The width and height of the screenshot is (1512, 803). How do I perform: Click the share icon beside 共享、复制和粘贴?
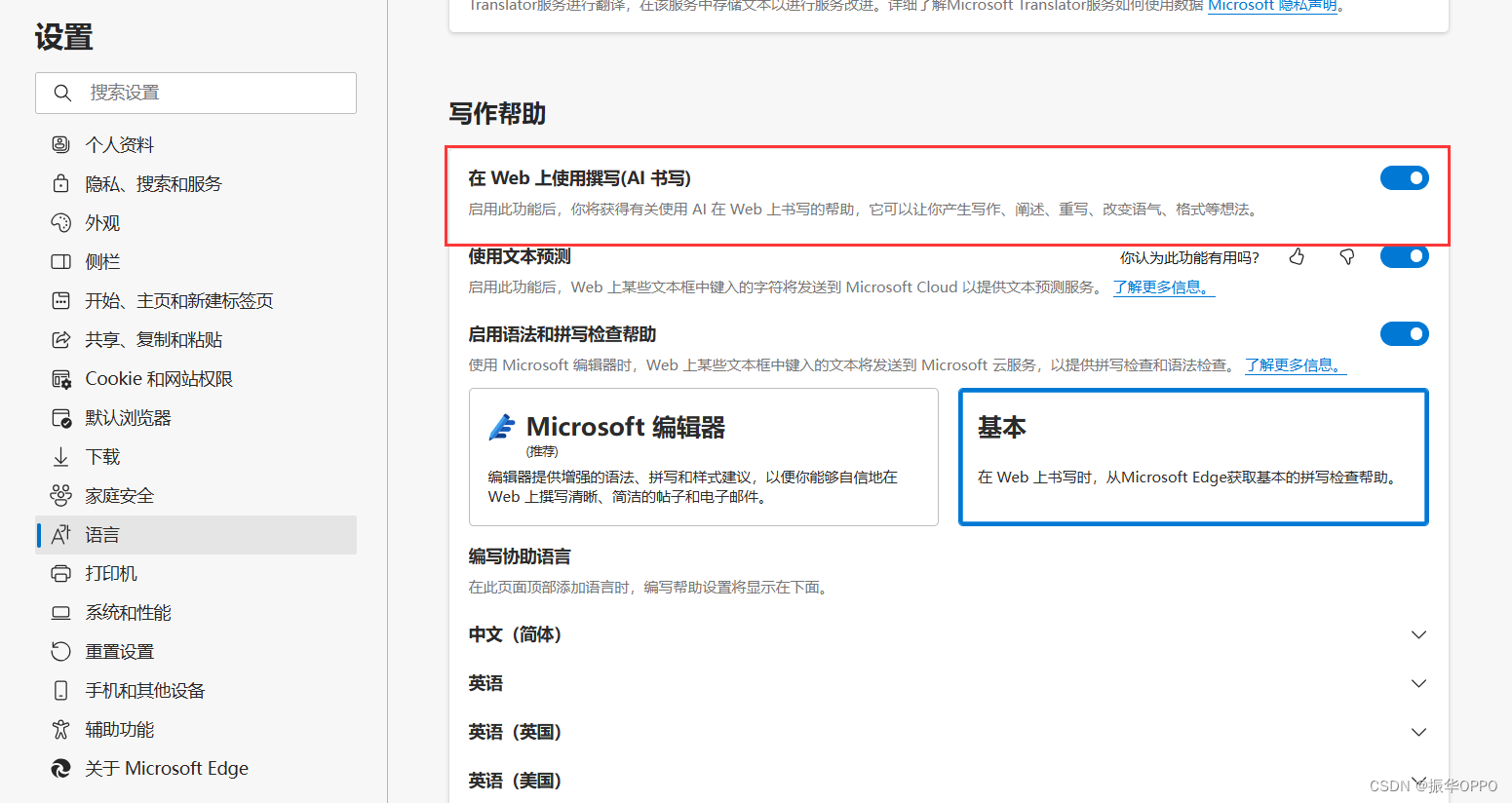(60, 339)
